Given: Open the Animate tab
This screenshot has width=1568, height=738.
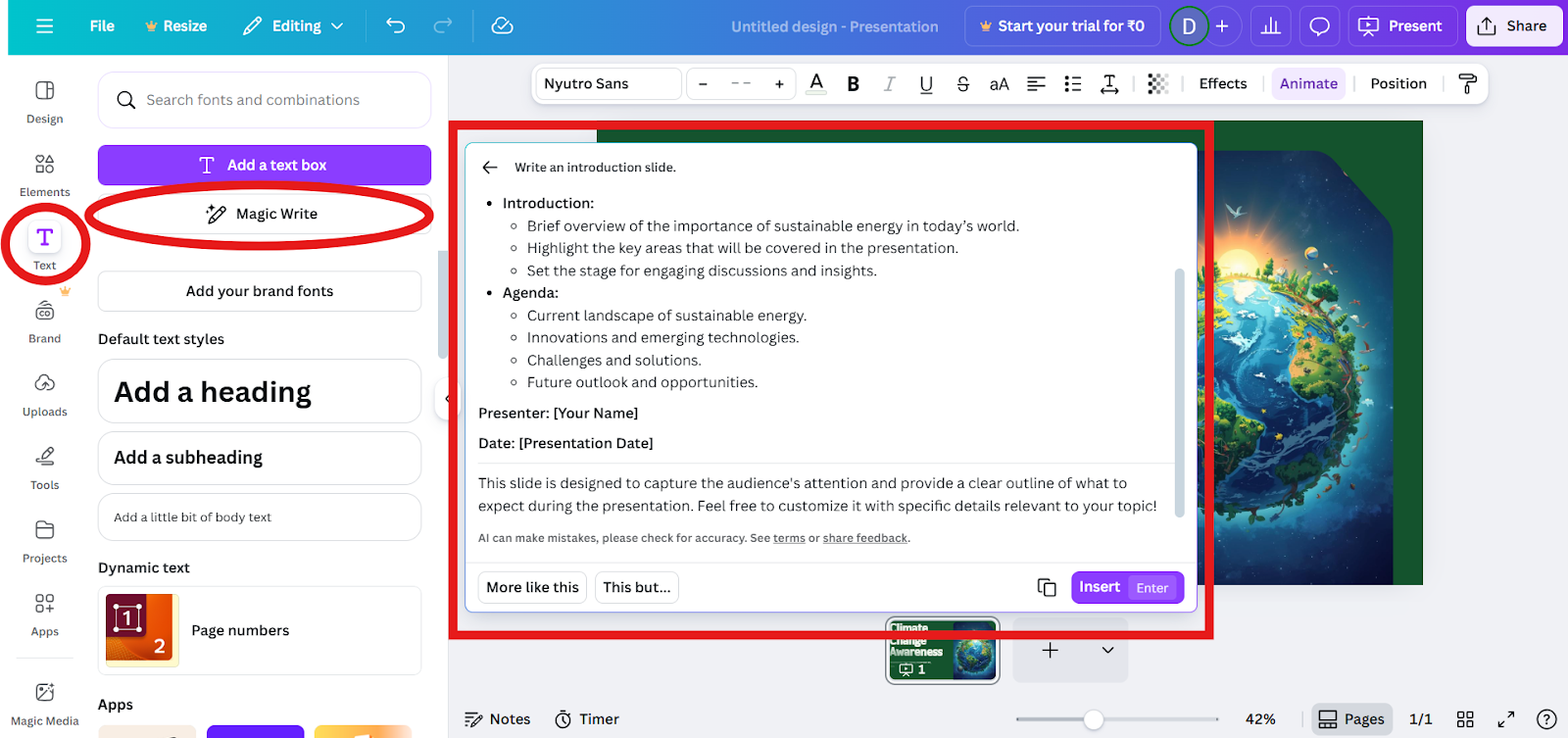Looking at the screenshot, I should (x=1308, y=84).
